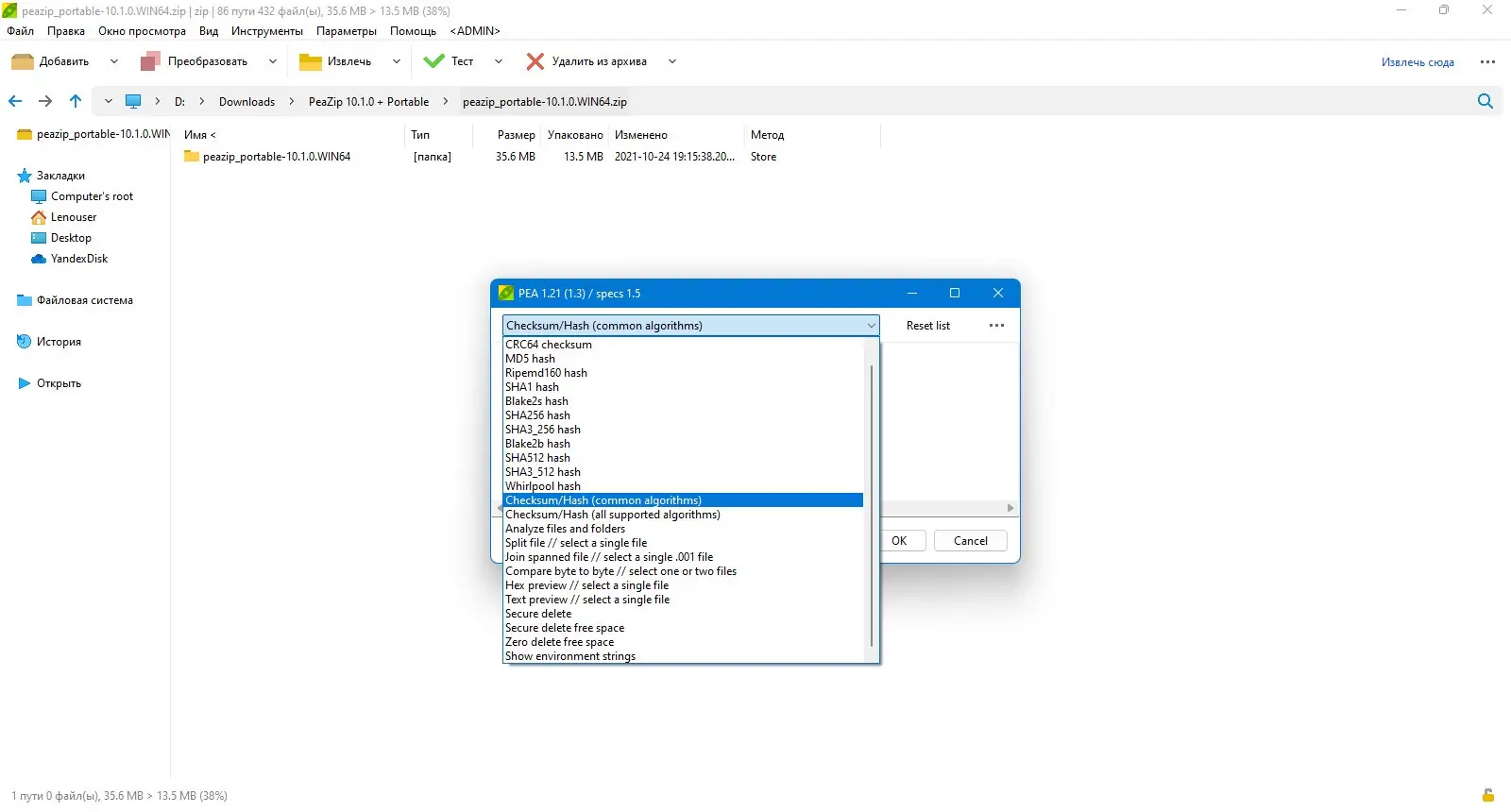This screenshot has width=1511, height=812.
Task: Go back with the left arrow
Action: pyautogui.click(x=15, y=101)
